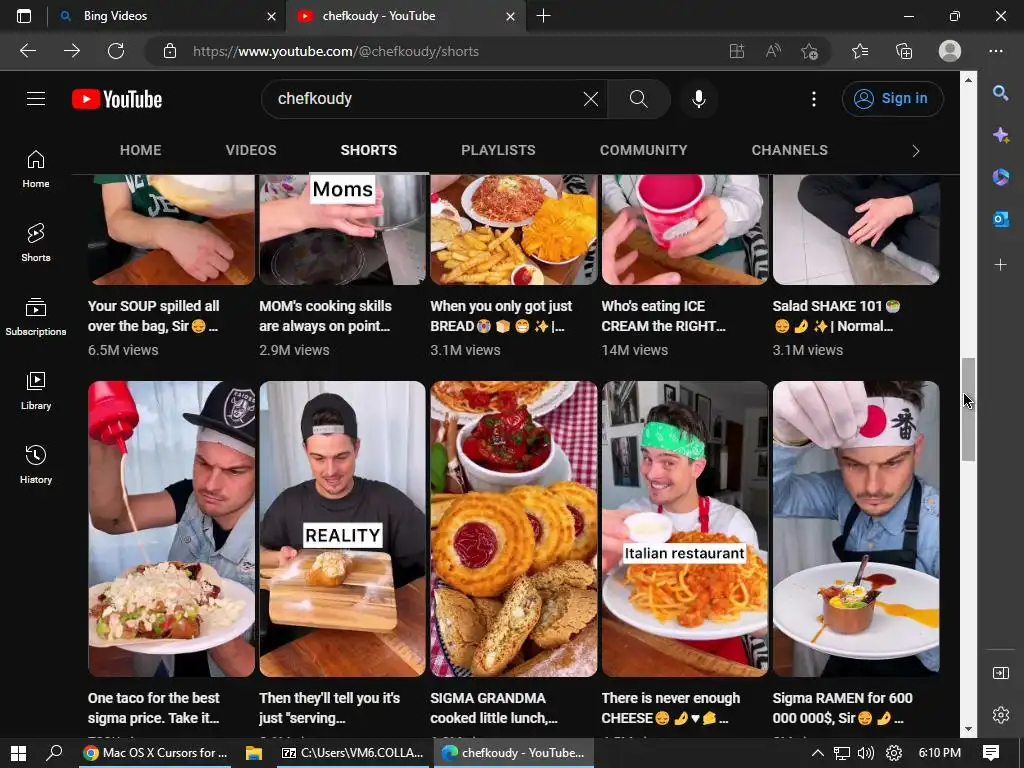The image size is (1024, 768).
Task: Open Windows taskbar search
Action: tap(54, 753)
